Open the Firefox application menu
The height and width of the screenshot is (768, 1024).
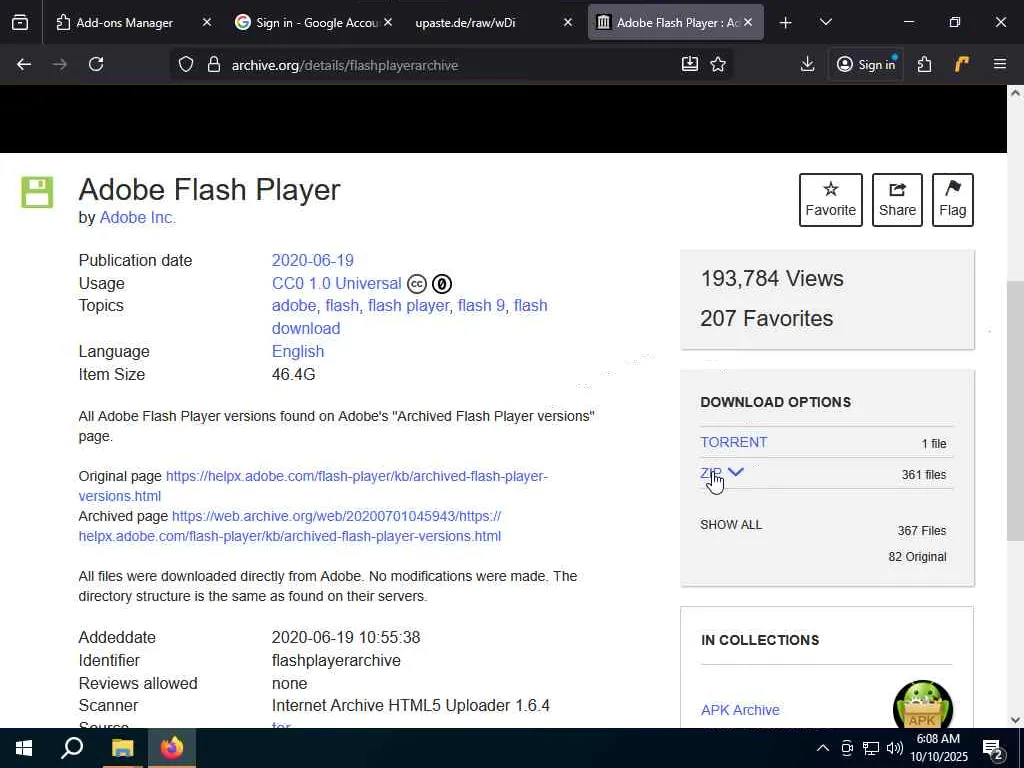point(999,64)
